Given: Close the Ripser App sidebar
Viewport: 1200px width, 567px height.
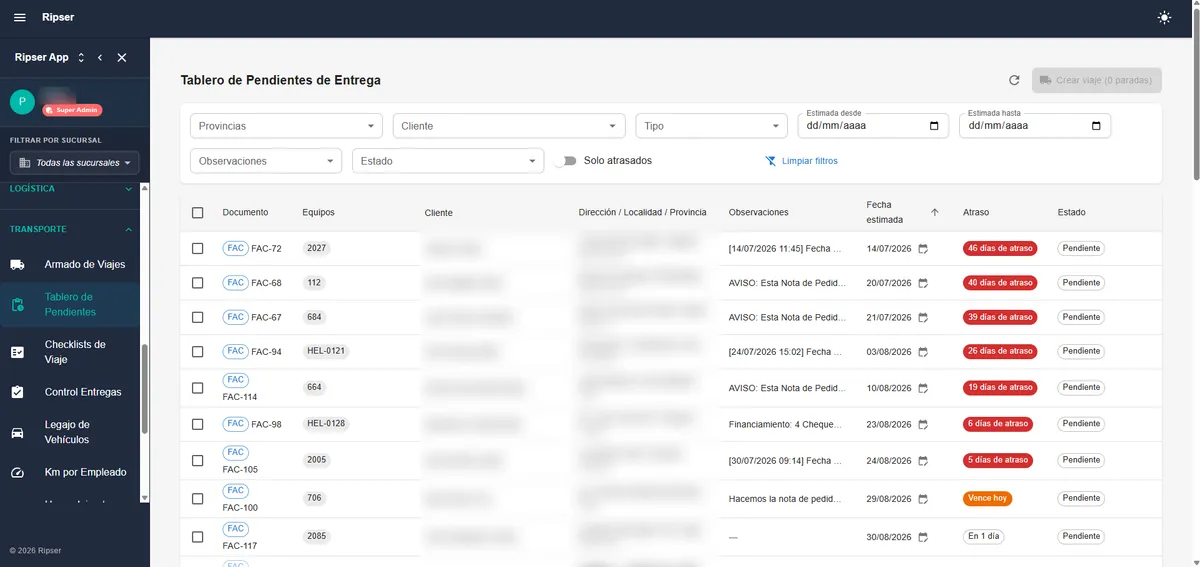Looking at the screenshot, I should pos(122,58).
